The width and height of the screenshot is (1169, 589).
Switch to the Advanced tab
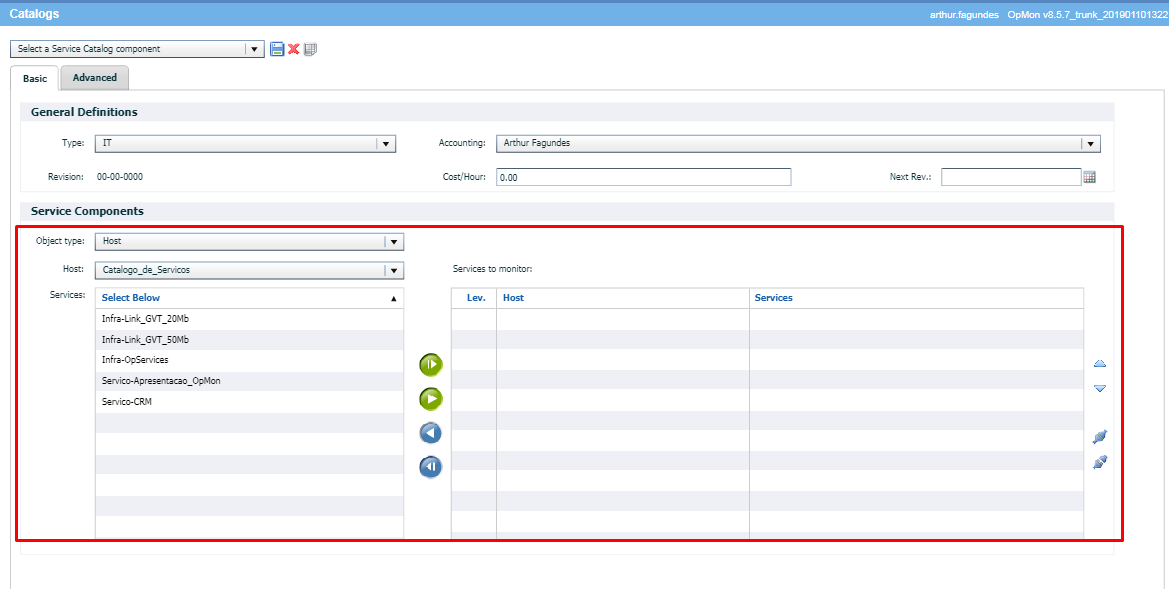(x=95, y=78)
